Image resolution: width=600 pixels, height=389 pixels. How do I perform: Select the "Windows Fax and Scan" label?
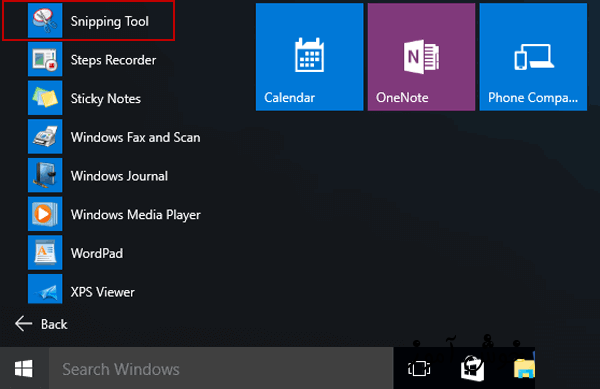click(135, 137)
